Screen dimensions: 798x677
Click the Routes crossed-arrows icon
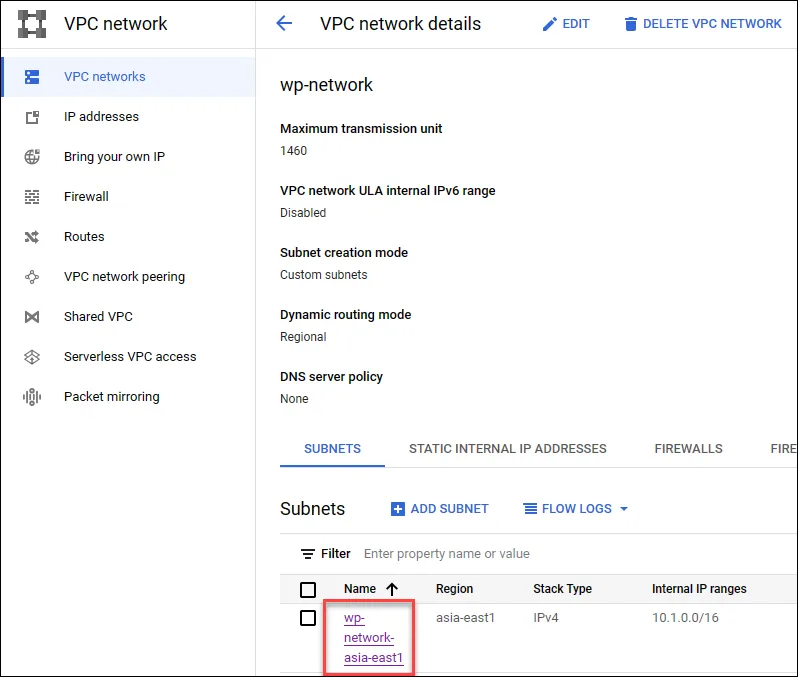(32, 237)
